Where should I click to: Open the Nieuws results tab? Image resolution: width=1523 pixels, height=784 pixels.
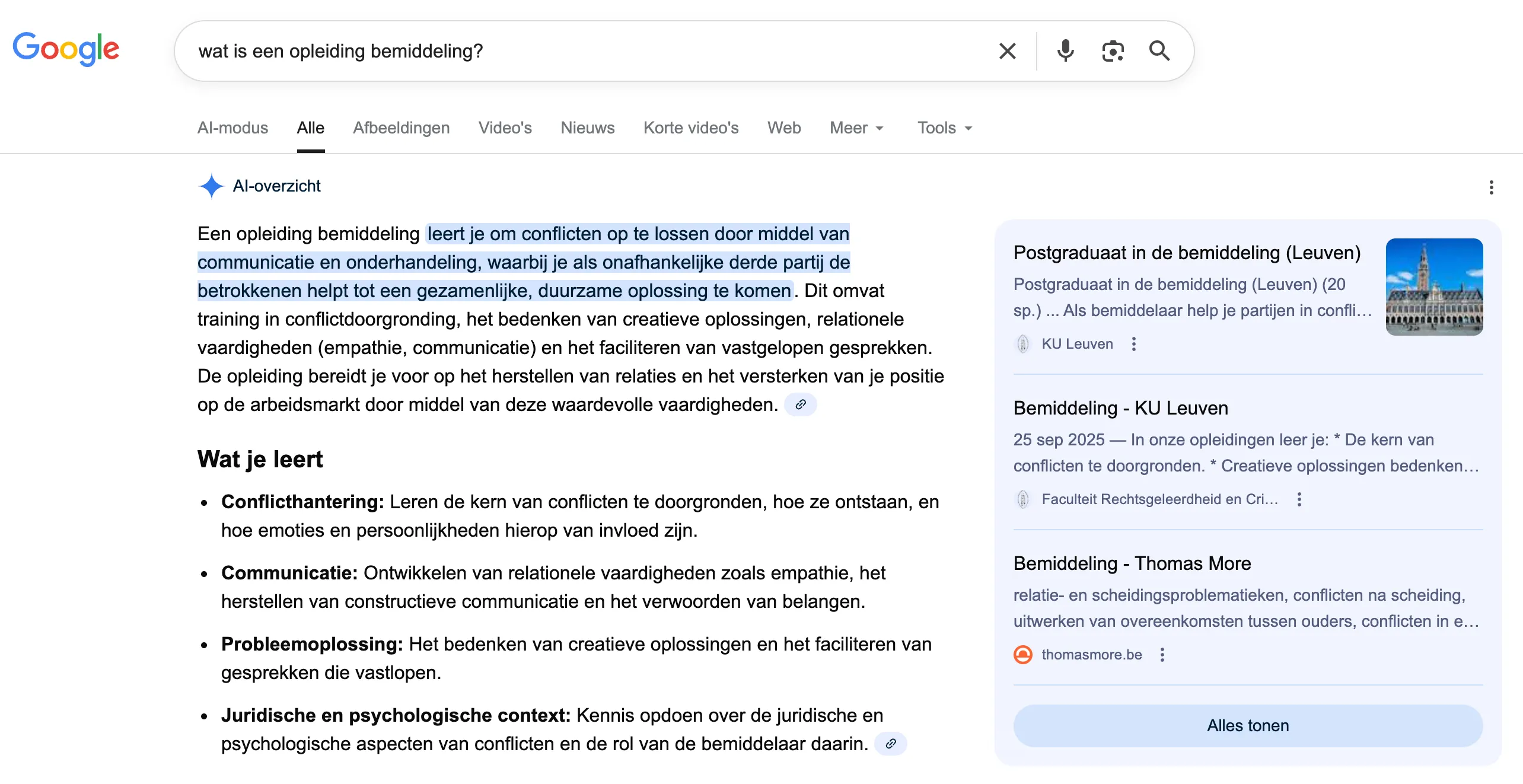pos(587,128)
